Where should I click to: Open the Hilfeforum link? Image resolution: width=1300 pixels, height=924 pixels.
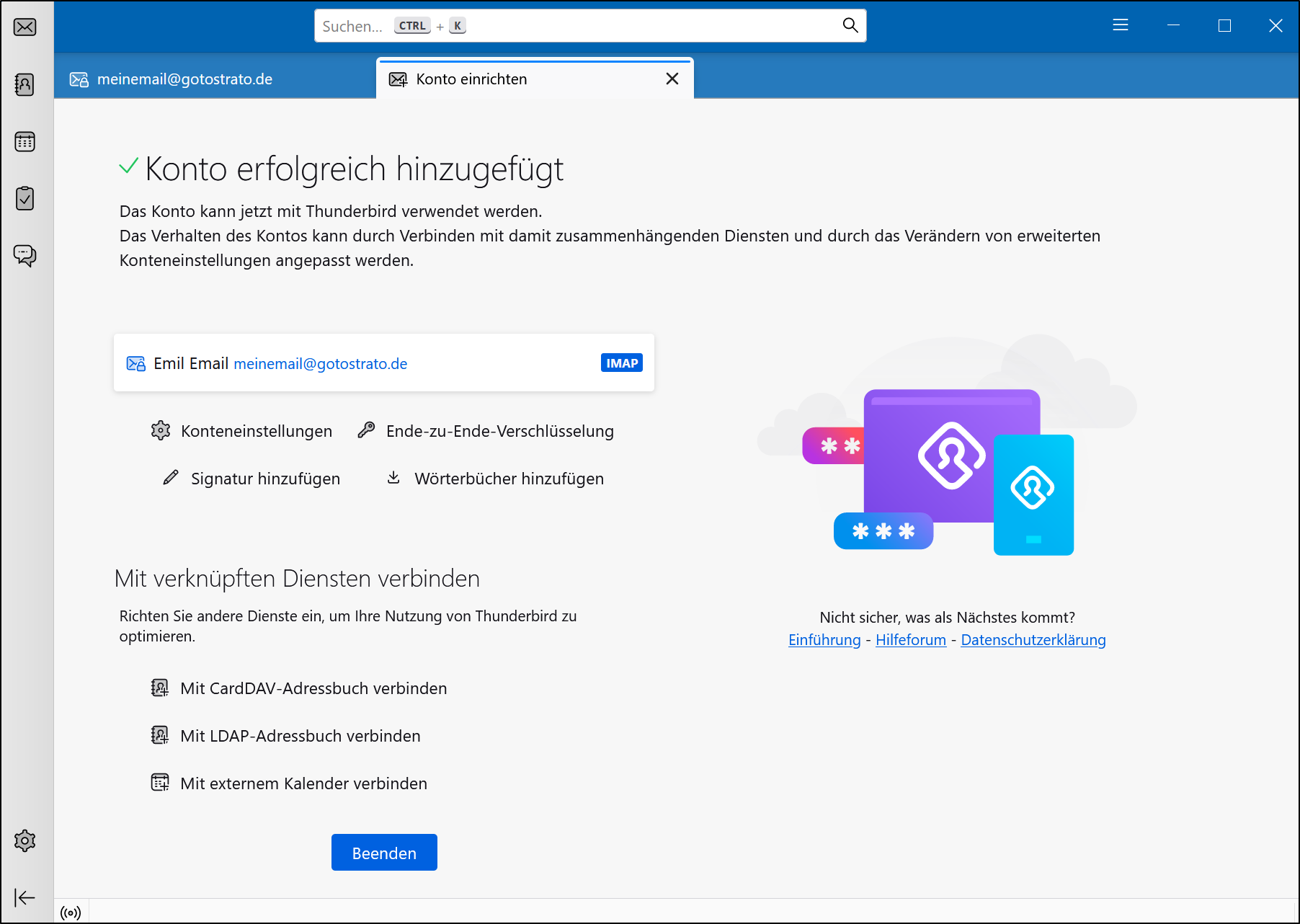tap(910, 640)
